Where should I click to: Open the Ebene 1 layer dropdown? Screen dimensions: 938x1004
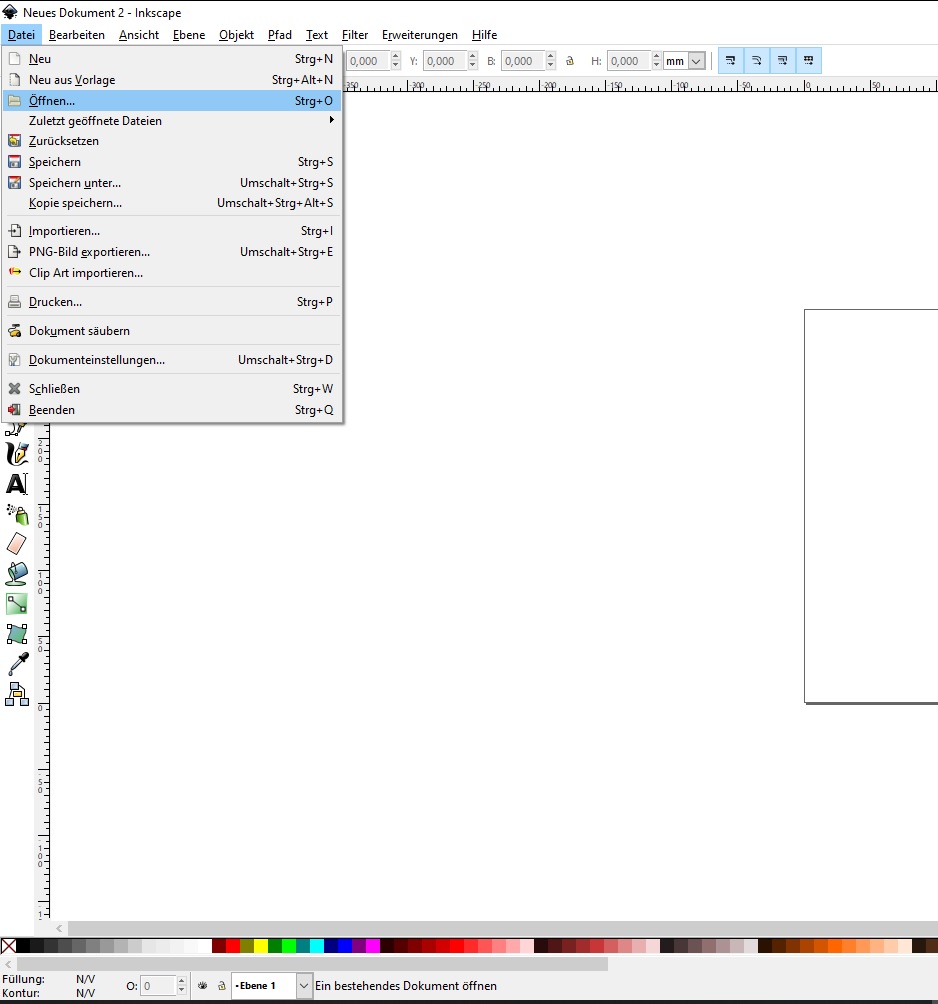coord(304,985)
